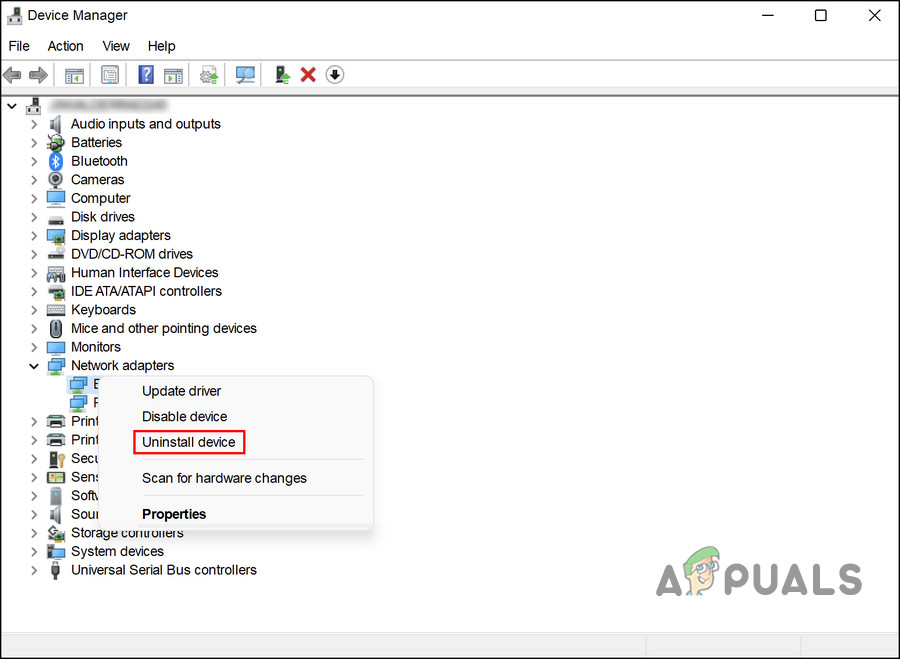Click the disable device down-arrow icon

(x=335, y=75)
